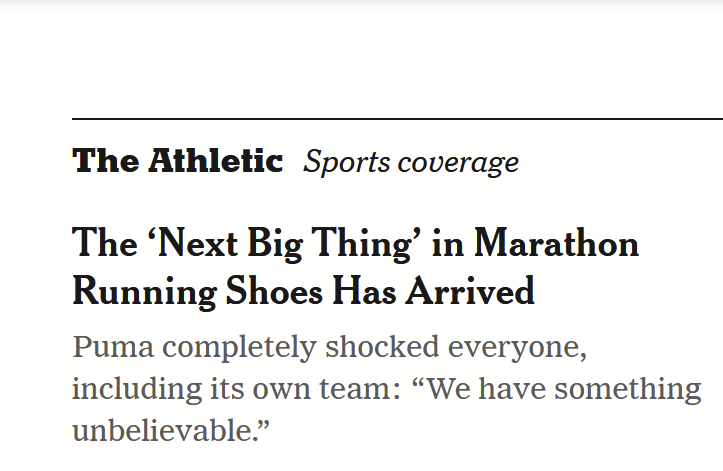This screenshot has width=723, height=471.
Task: Click "unbelievable." on the summary's last line
Action: pyautogui.click(x=172, y=430)
